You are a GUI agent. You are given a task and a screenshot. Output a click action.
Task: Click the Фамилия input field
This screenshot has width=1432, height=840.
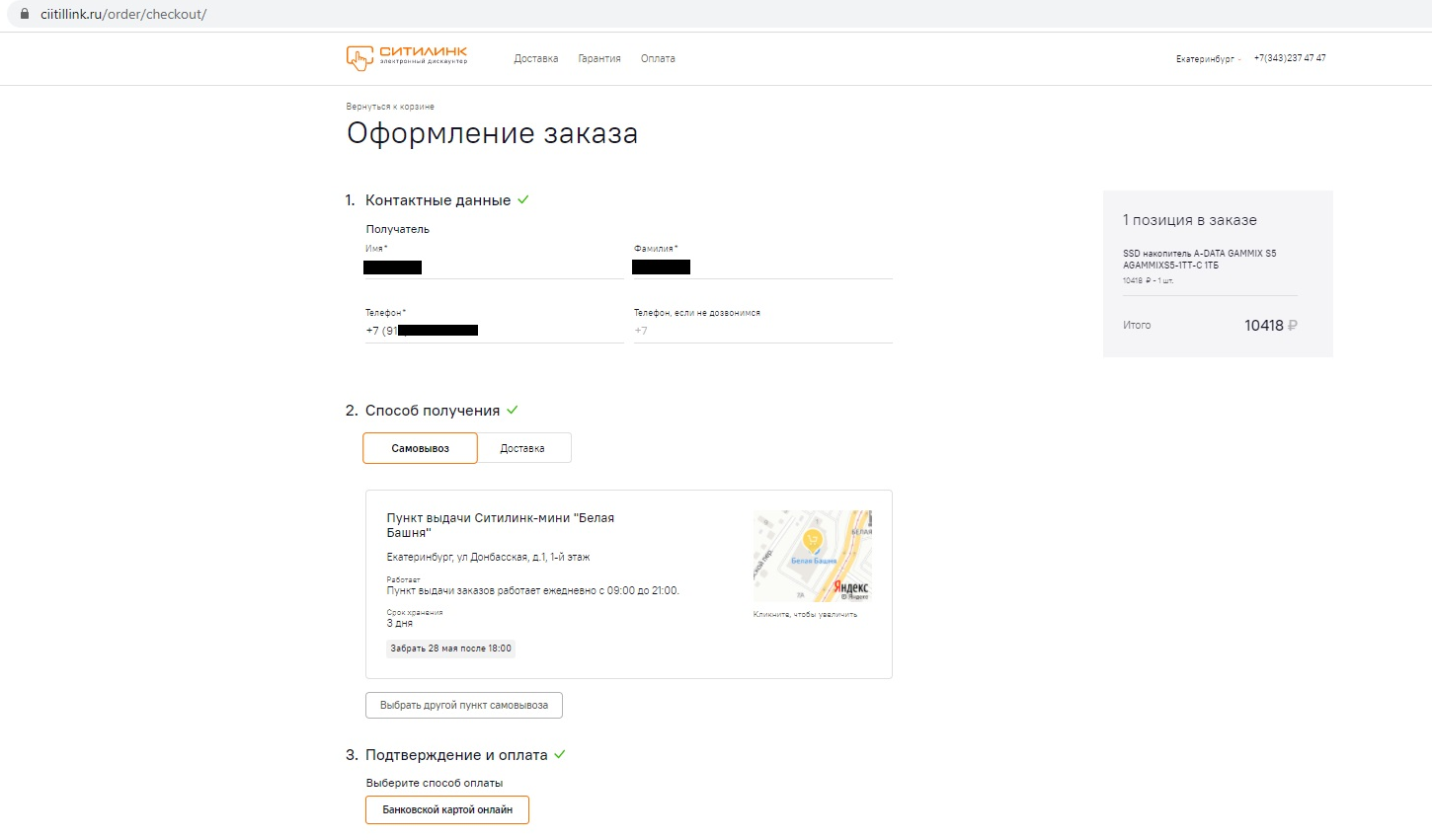click(762, 267)
